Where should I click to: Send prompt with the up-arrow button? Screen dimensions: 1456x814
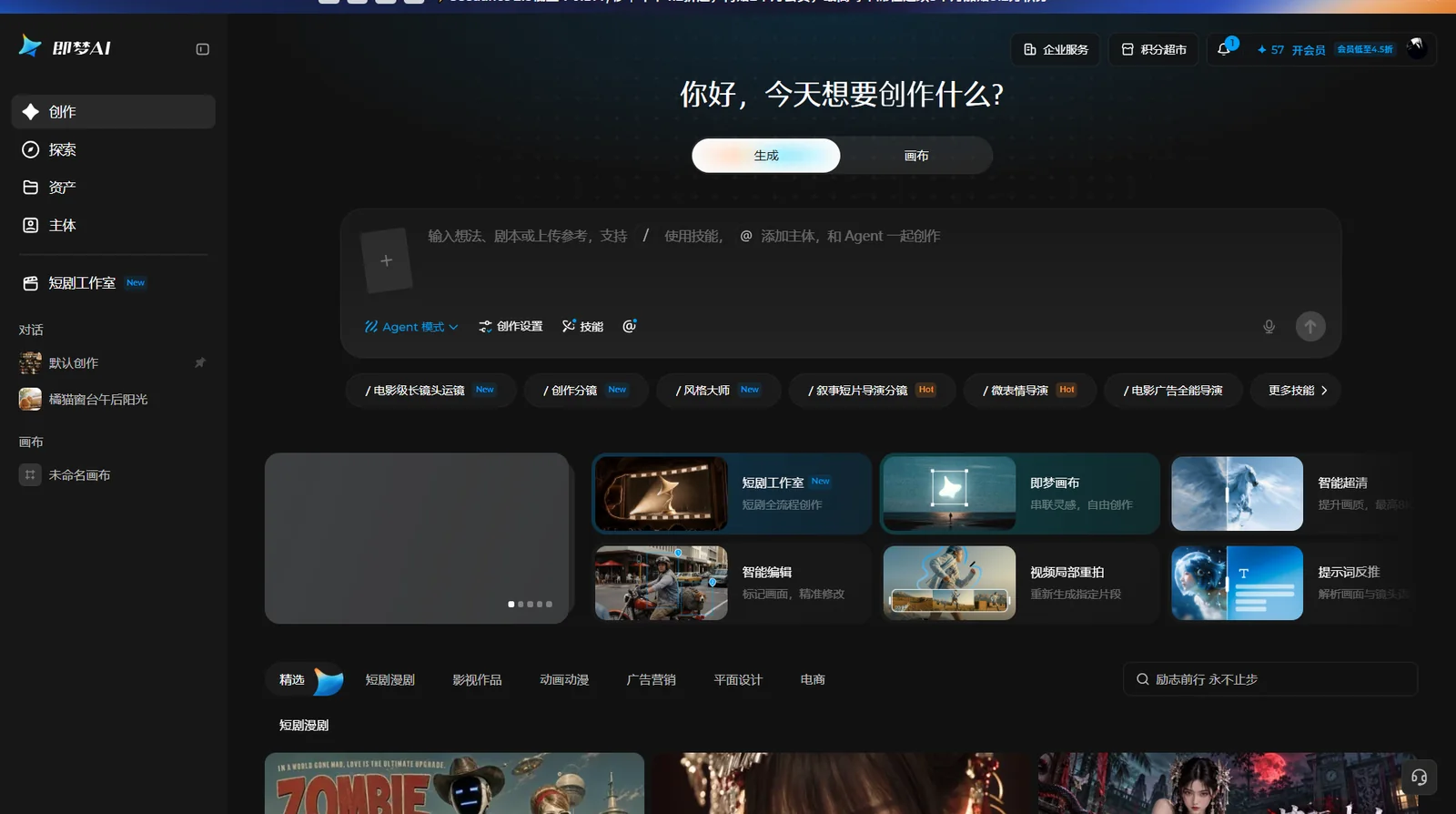pos(1310,326)
